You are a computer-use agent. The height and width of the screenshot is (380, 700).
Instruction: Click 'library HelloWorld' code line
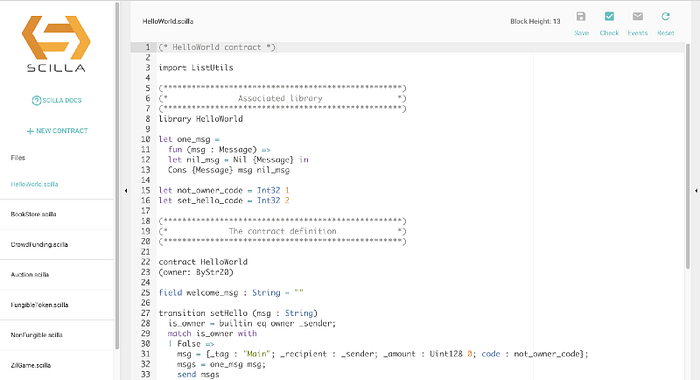[201, 119]
